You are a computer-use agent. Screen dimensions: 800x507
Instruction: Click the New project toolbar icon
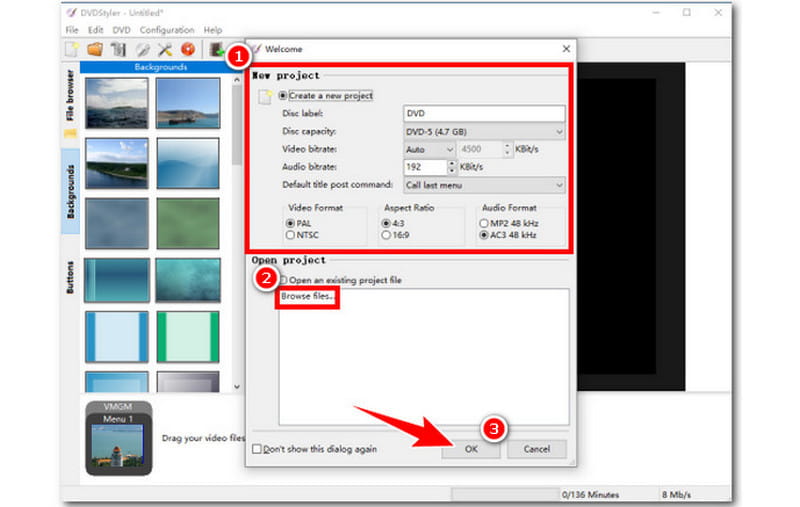tap(72, 49)
